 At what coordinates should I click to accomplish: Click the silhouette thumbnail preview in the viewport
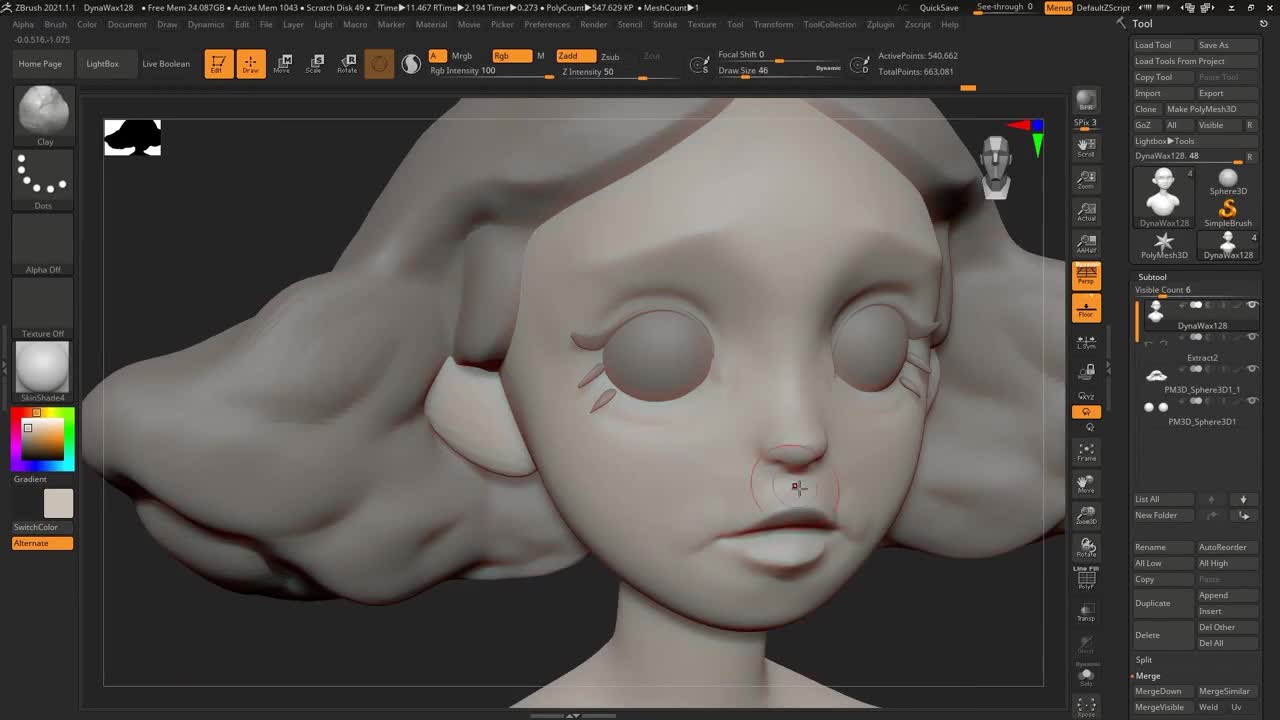pyautogui.click(x=132, y=137)
